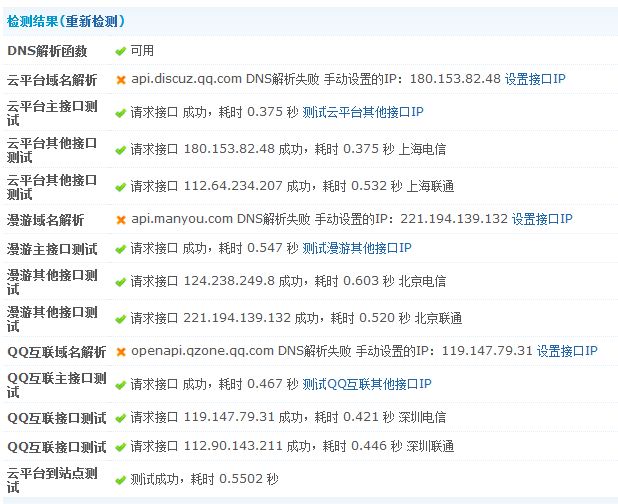Select the 漫游域名解析 row label

click(45, 220)
